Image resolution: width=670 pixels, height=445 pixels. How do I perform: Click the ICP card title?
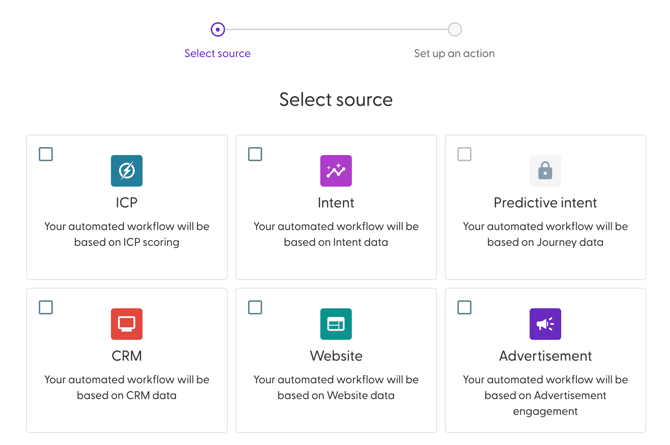(x=126, y=203)
